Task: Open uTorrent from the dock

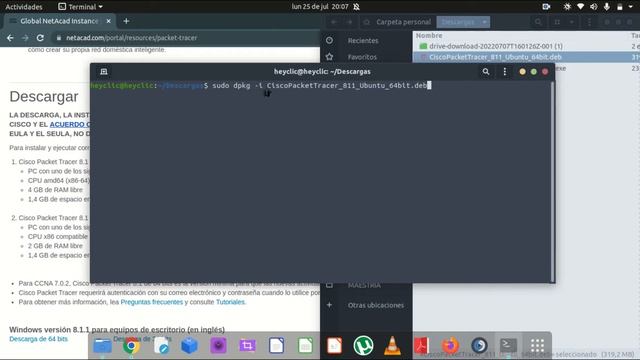Action: coord(363,346)
